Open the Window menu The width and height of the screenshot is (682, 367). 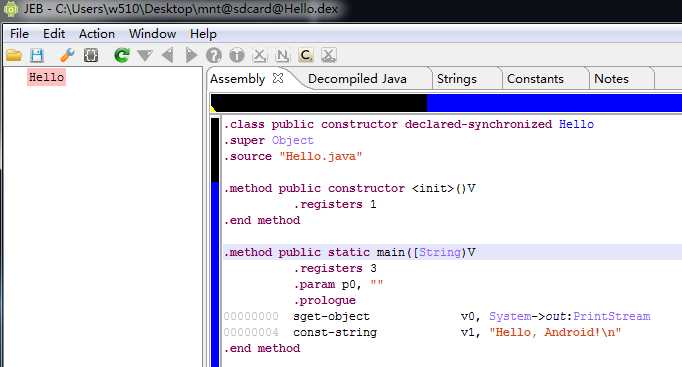tap(152, 33)
